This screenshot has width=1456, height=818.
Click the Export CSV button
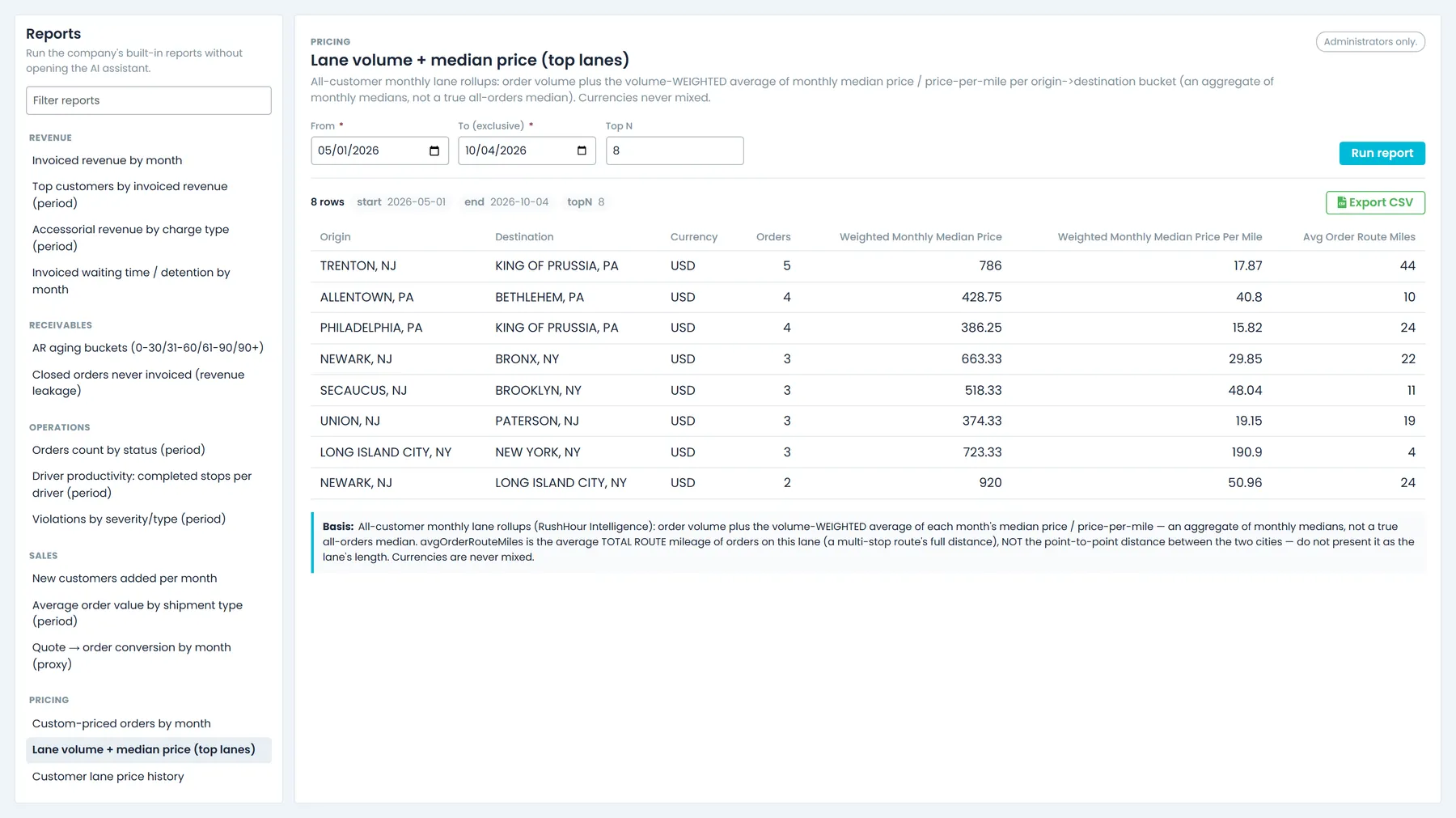tap(1375, 202)
